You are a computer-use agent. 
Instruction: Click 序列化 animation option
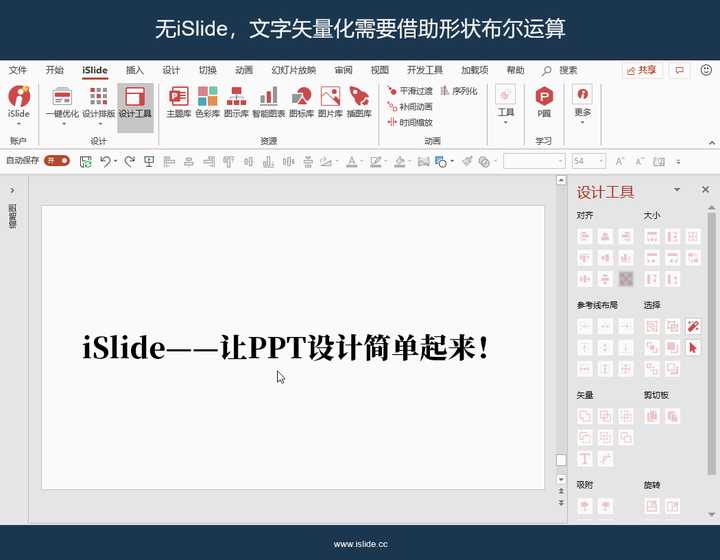[x=459, y=91]
